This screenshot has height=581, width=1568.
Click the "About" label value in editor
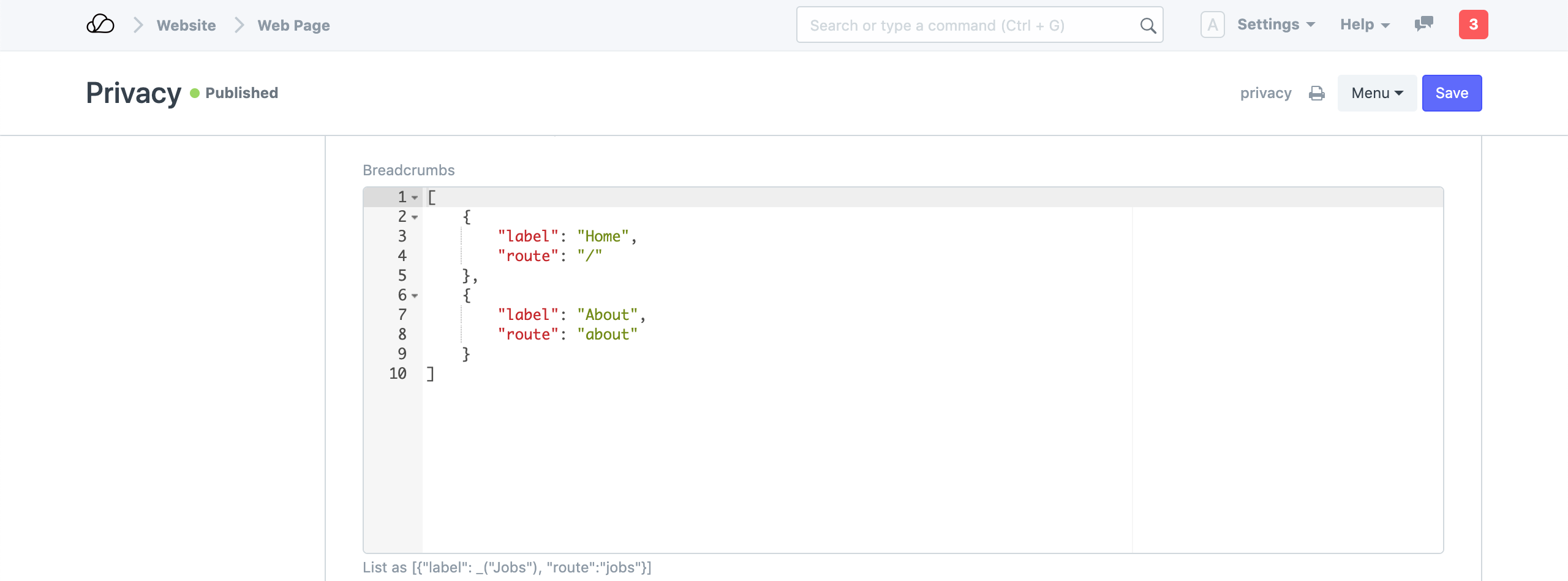pos(607,315)
